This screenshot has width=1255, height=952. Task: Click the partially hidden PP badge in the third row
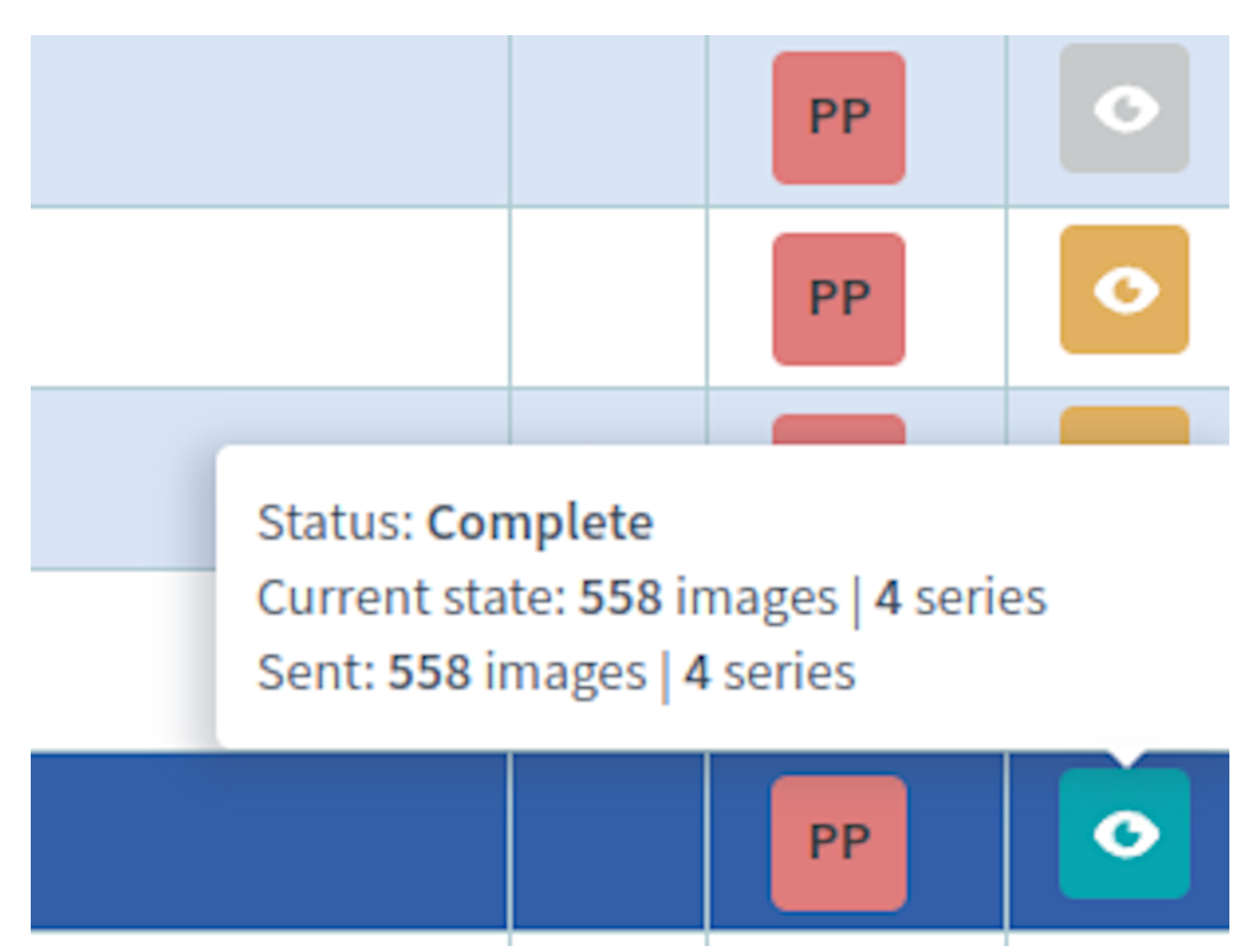point(839,430)
